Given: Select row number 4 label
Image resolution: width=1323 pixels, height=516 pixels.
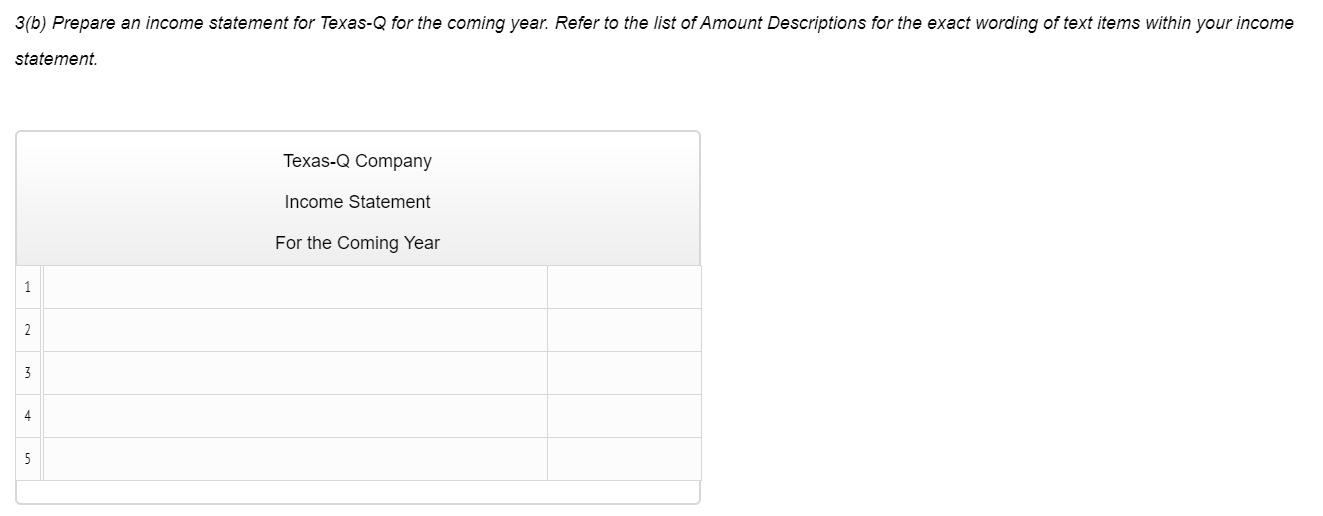Looking at the screenshot, I should [x=28, y=416].
